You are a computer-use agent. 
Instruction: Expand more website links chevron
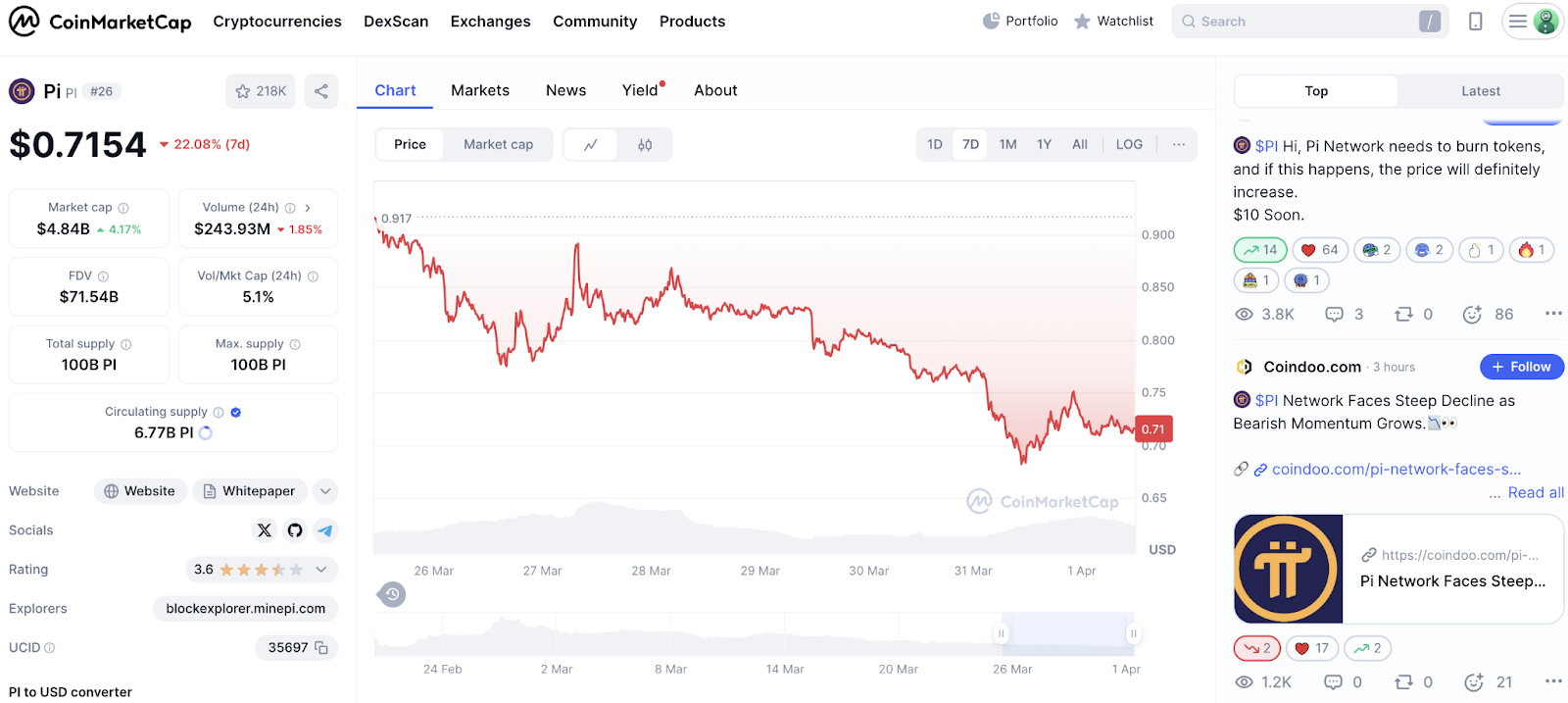pos(326,491)
